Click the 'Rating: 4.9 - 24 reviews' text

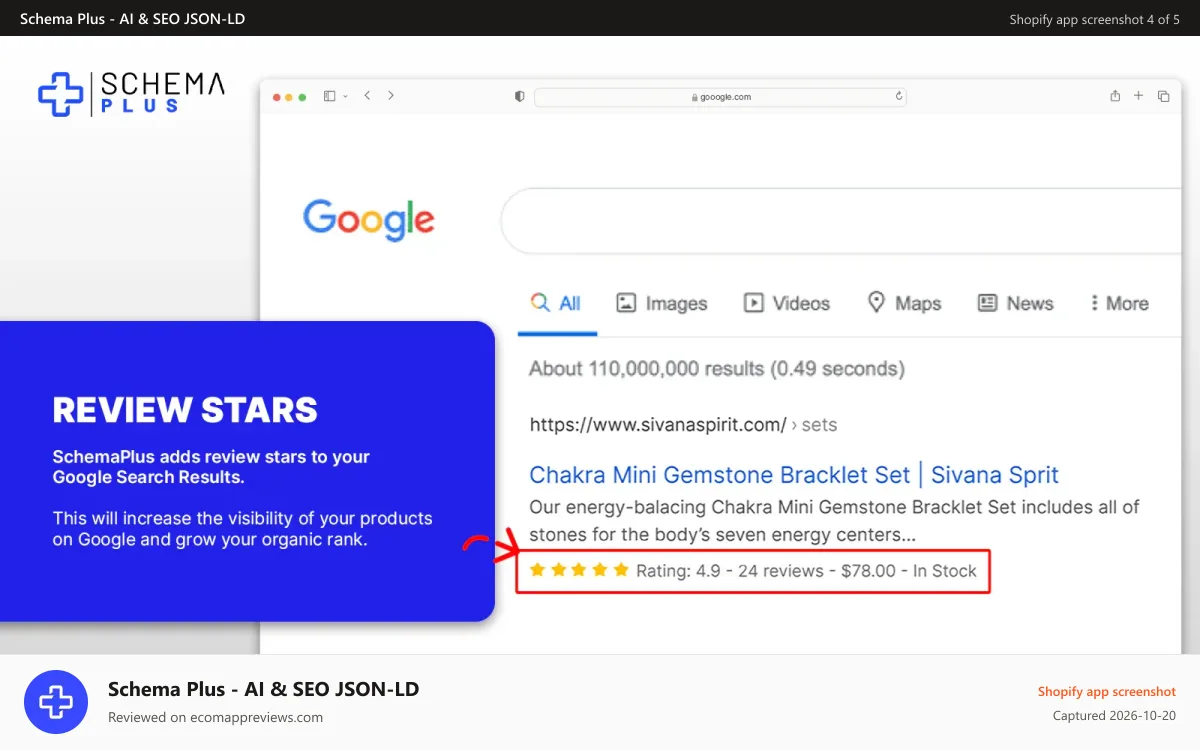730,571
